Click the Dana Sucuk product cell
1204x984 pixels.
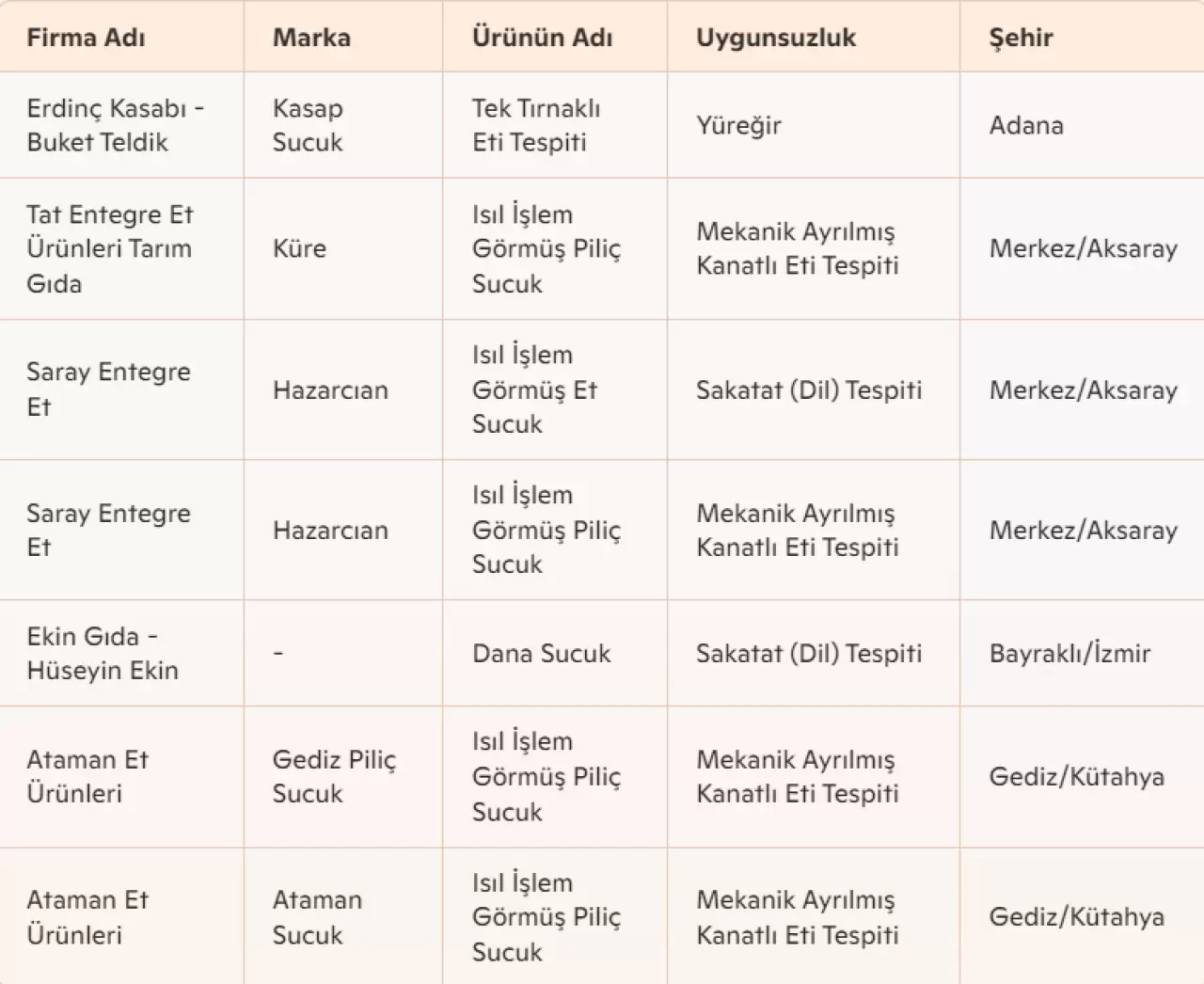tap(541, 653)
